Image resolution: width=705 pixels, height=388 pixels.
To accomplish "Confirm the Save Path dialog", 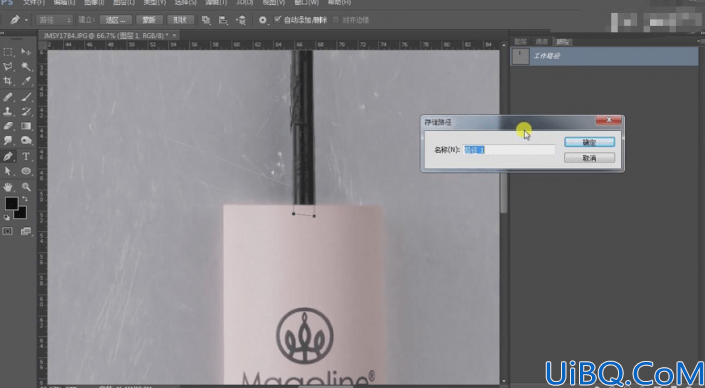I will click(589, 142).
